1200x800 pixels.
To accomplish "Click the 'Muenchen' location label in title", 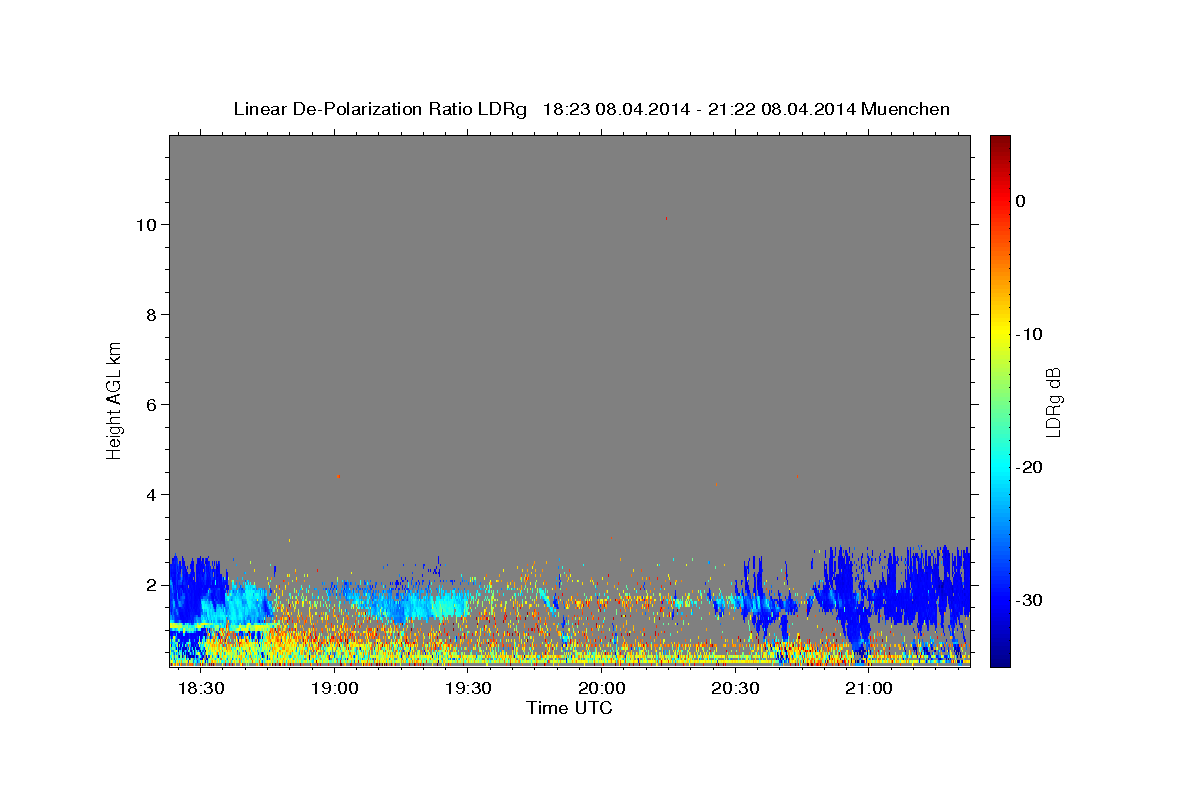I will tap(906, 109).
